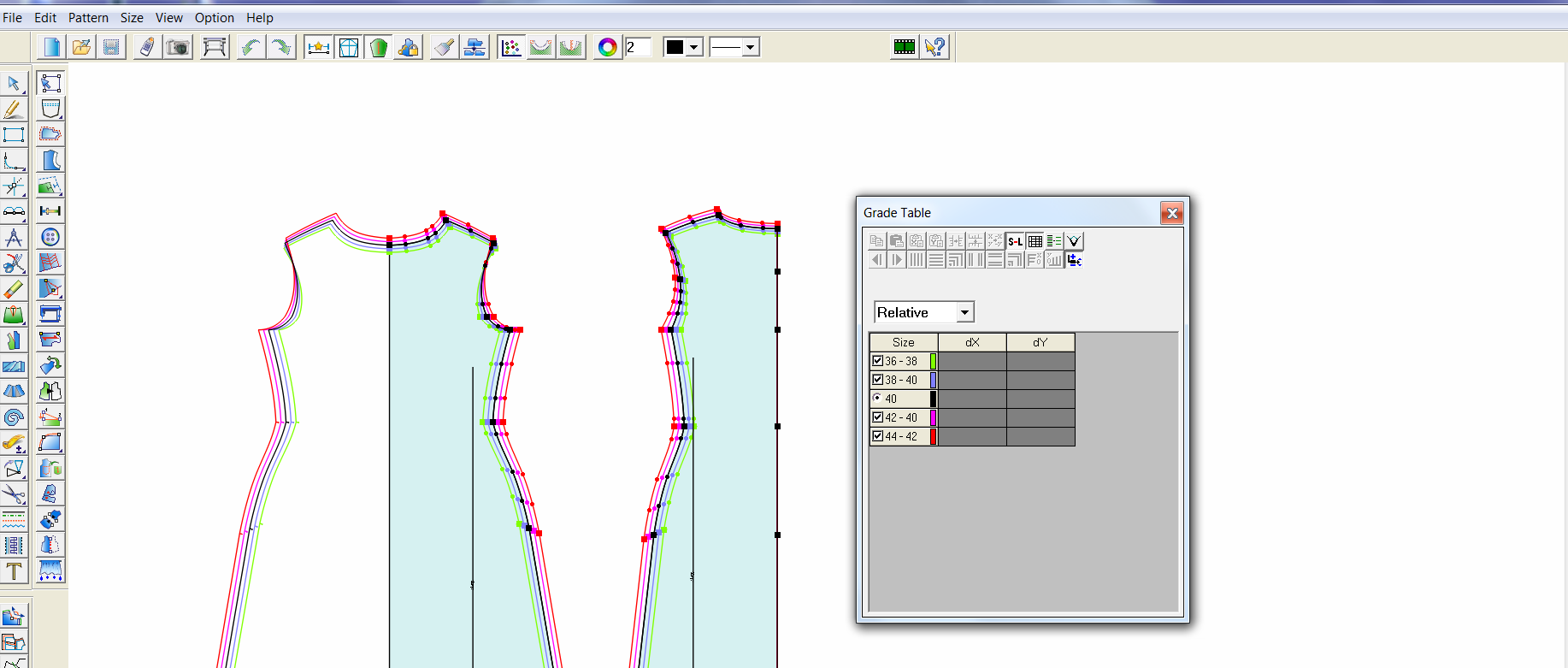Select the rectangle tool in the left toolbox
This screenshot has width=1568, height=668.
coord(14,134)
